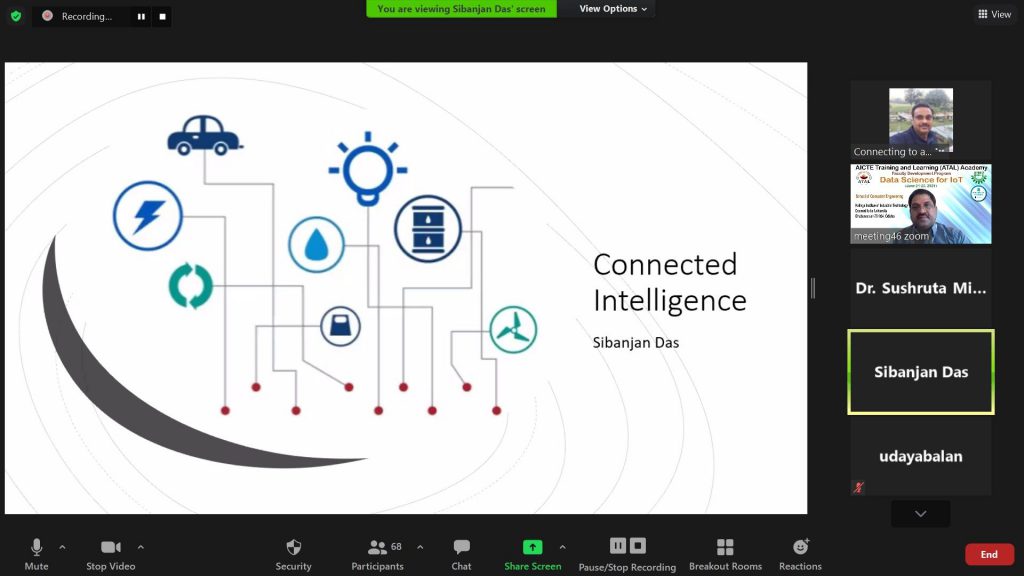This screenshot has width=1024, height=576.
Task: Open the Participants panel
Action: coord(377,554)
